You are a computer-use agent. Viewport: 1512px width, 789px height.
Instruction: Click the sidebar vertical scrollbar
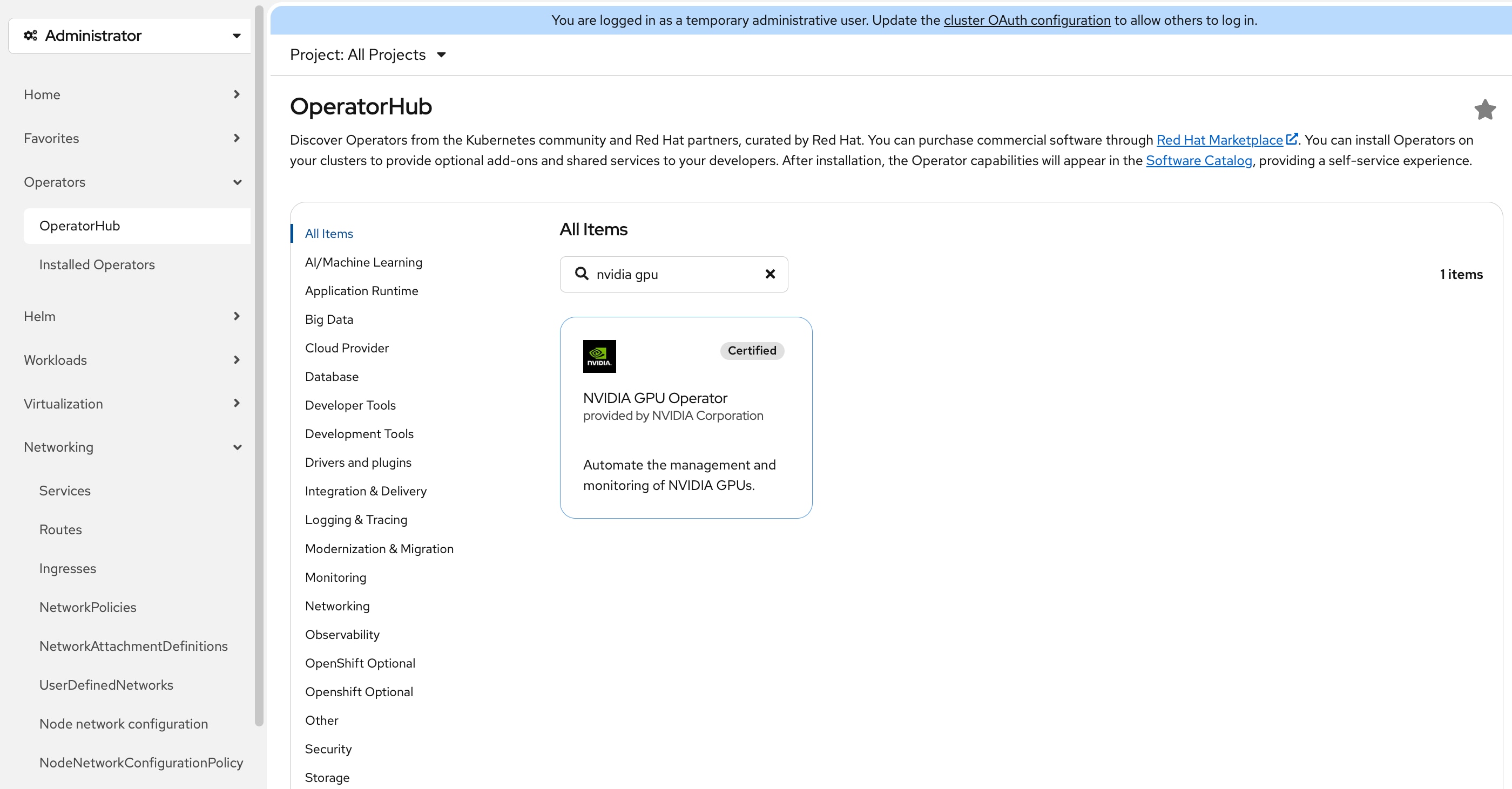click(259, 365)
